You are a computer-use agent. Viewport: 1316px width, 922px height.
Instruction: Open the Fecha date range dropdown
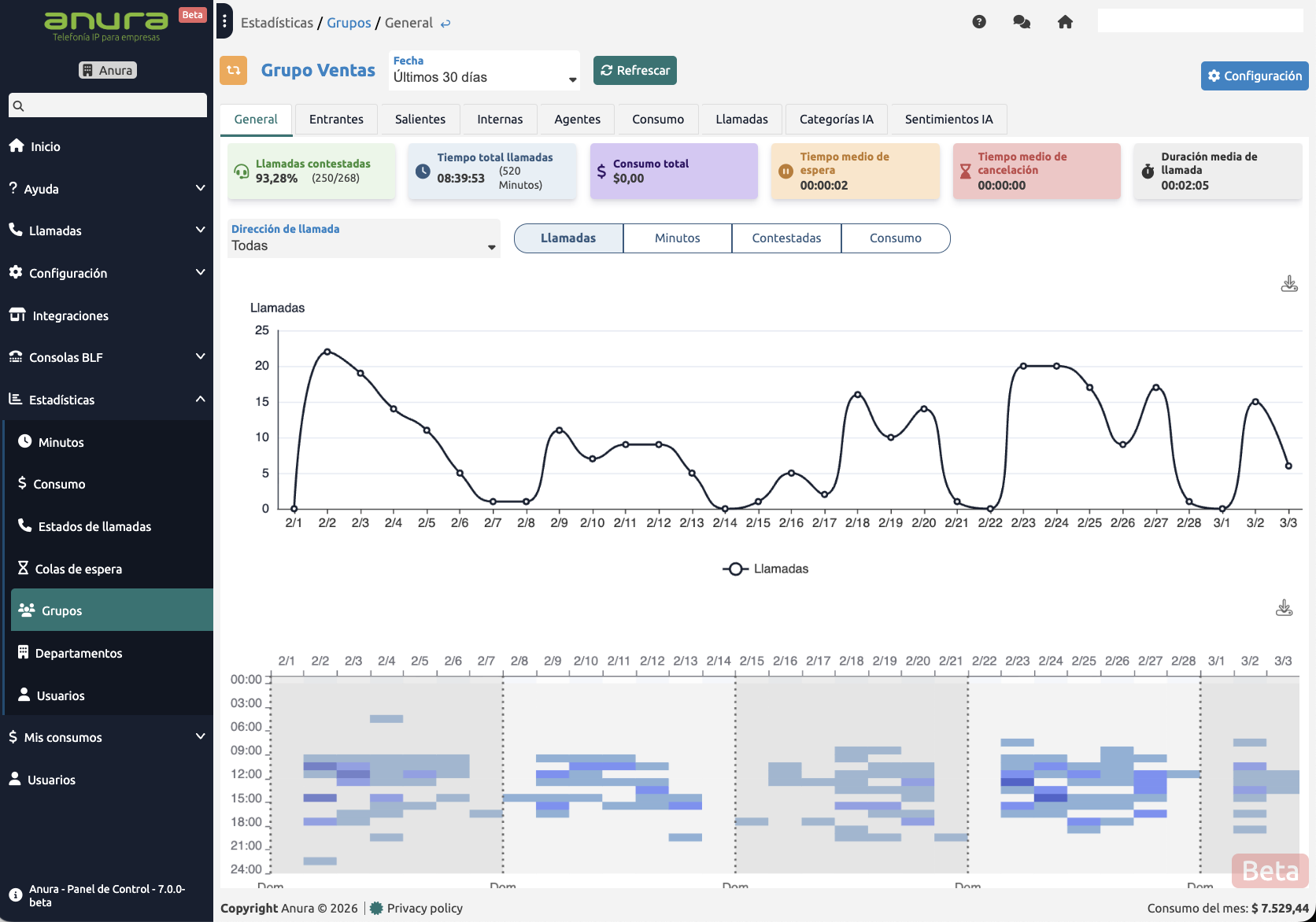[x=484, y=71]
